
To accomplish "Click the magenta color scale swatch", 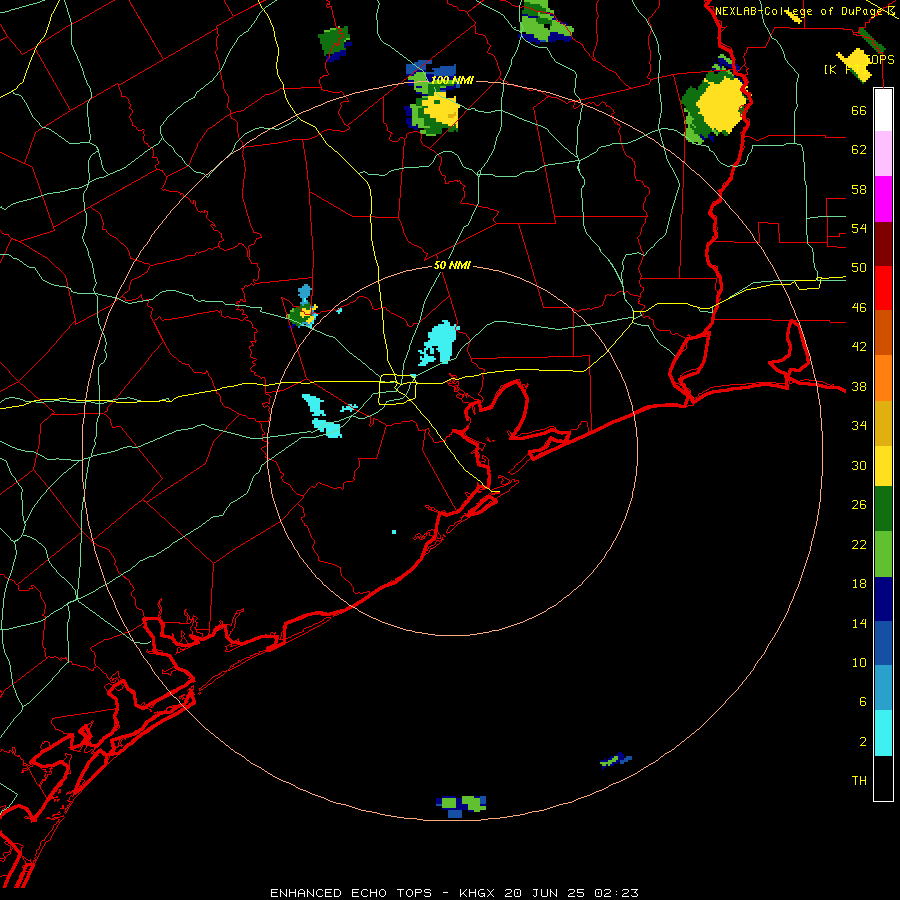I will point(883,199).
